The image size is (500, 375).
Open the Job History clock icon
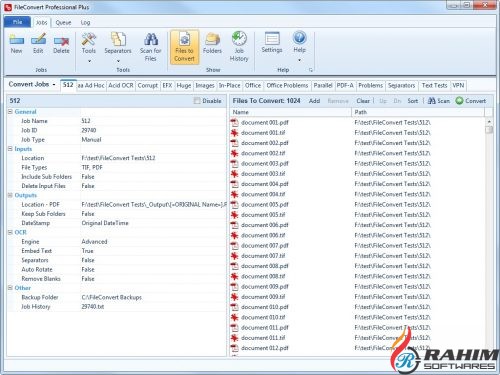click(x=239, y=38)
